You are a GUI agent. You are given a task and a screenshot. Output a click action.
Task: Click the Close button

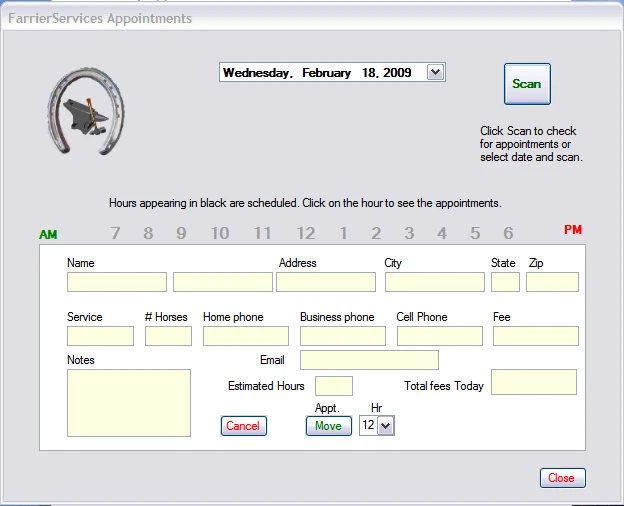coord(563,477)
